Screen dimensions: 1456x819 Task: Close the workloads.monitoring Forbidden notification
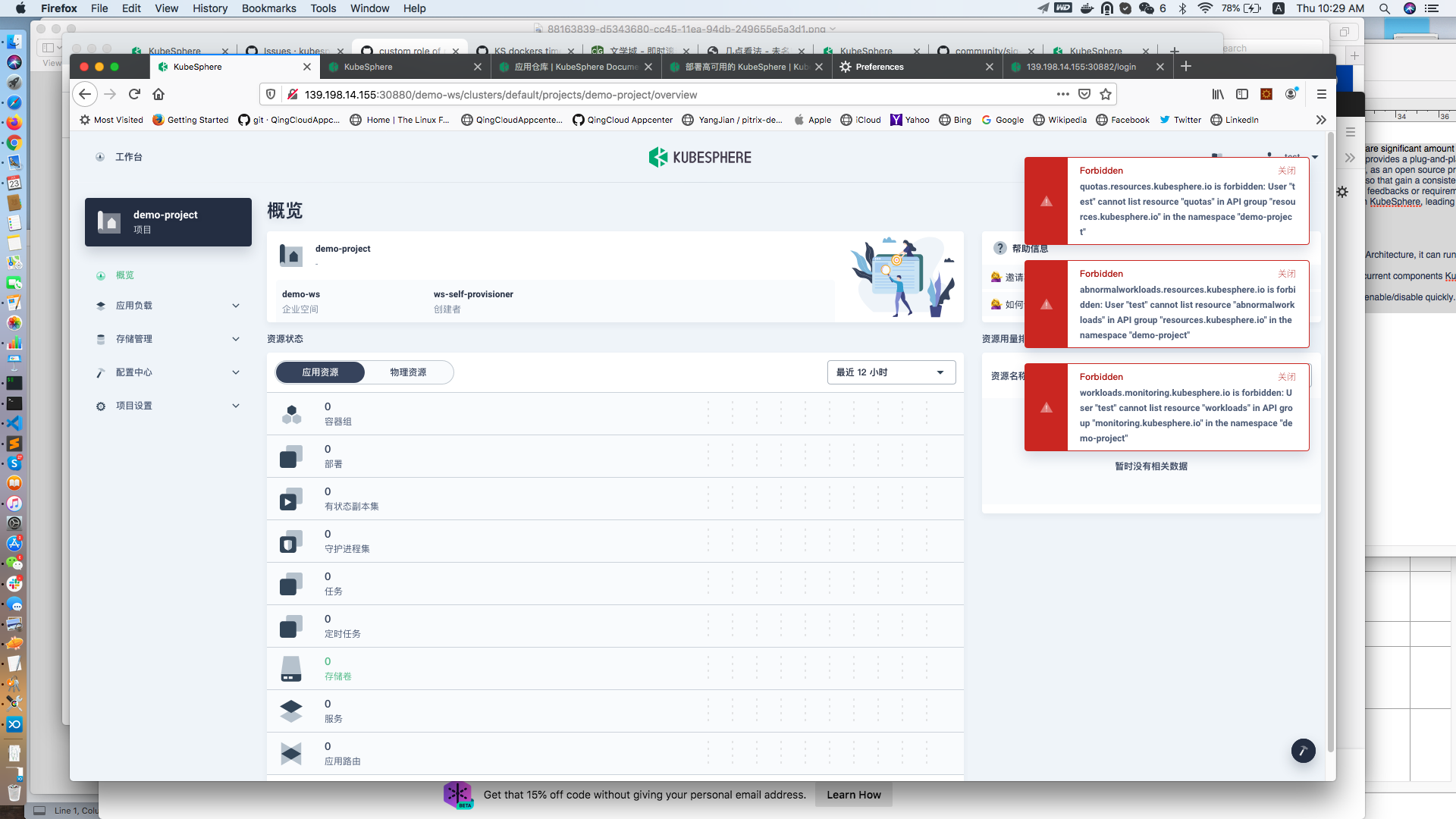pos(1287,377)
